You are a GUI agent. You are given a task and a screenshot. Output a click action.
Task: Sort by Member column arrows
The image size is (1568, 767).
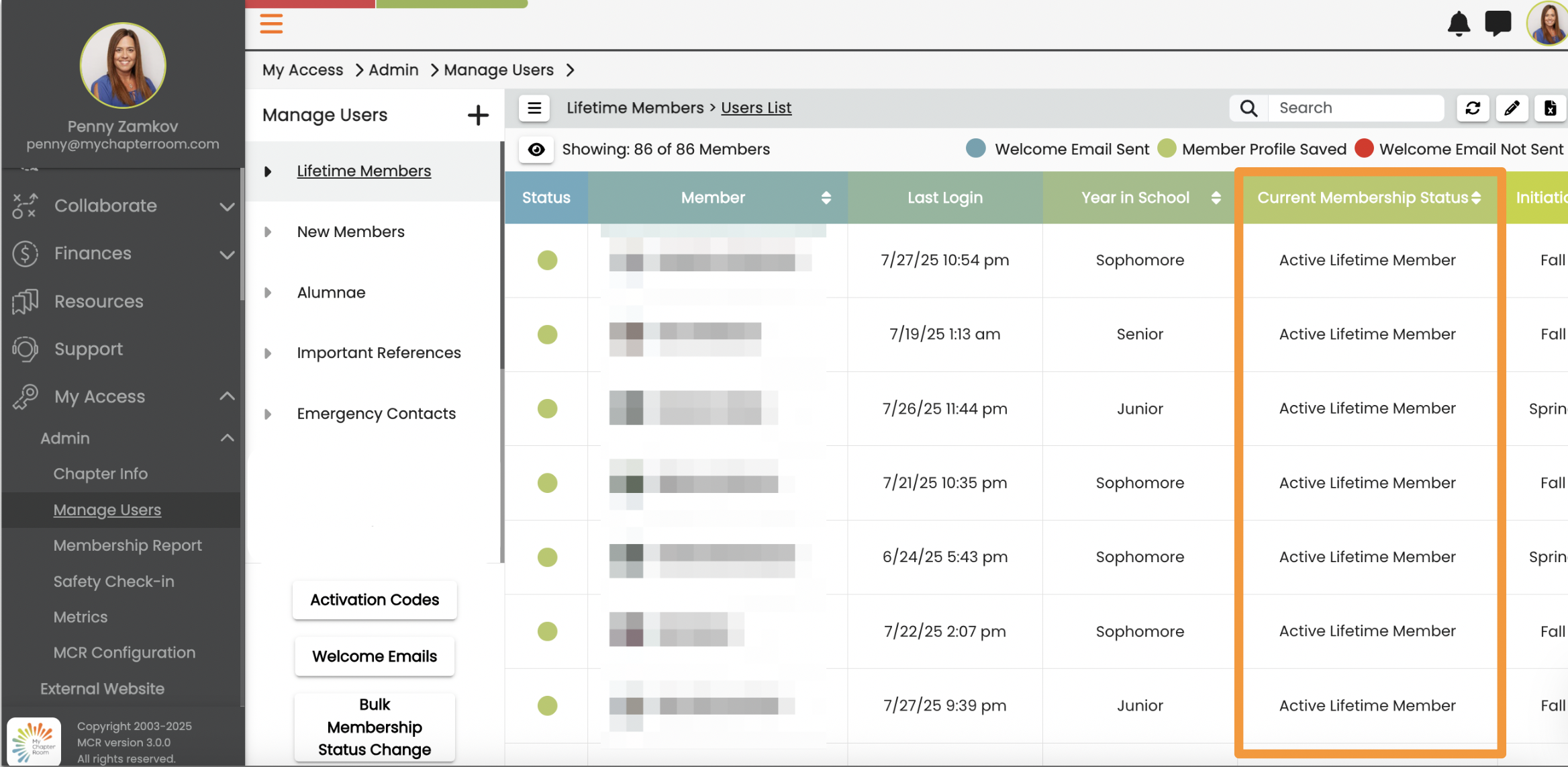pyautogui.click(x=826, y=197)
